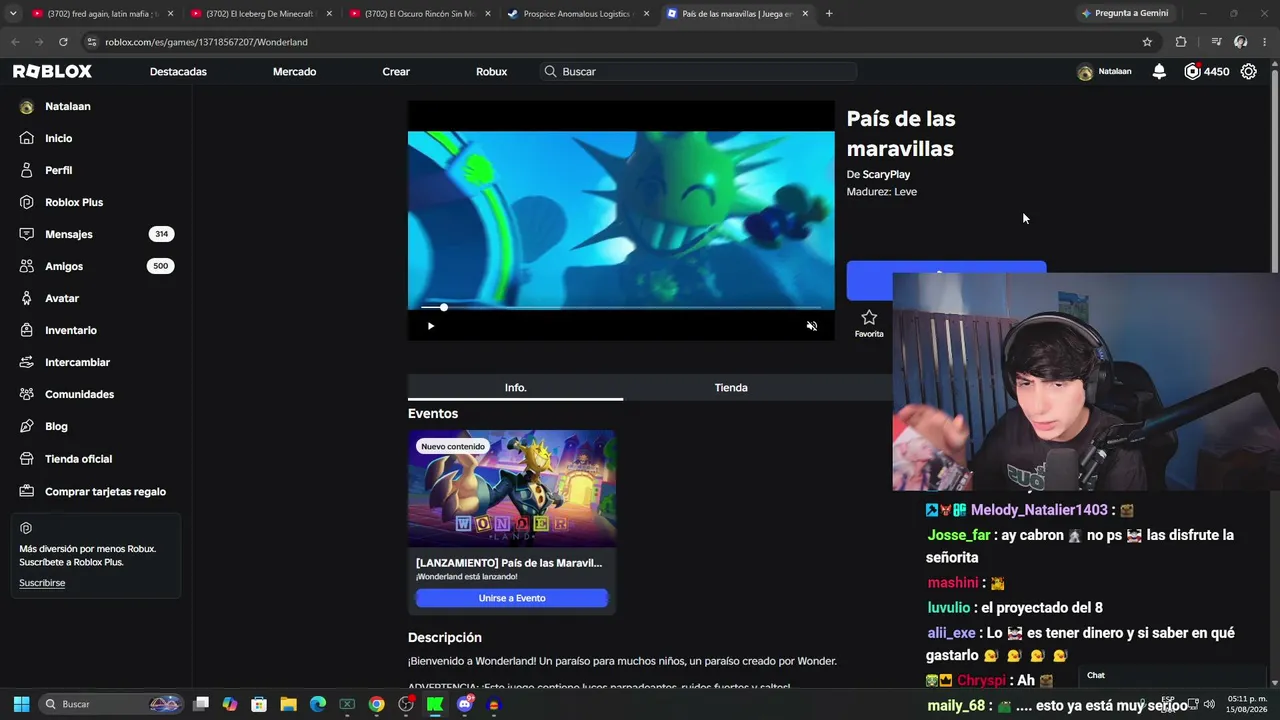The height and width of the screenshot is (720, 1280).
Task: Open the ScaryPlay creator link
Action: (x=886, y=175)
